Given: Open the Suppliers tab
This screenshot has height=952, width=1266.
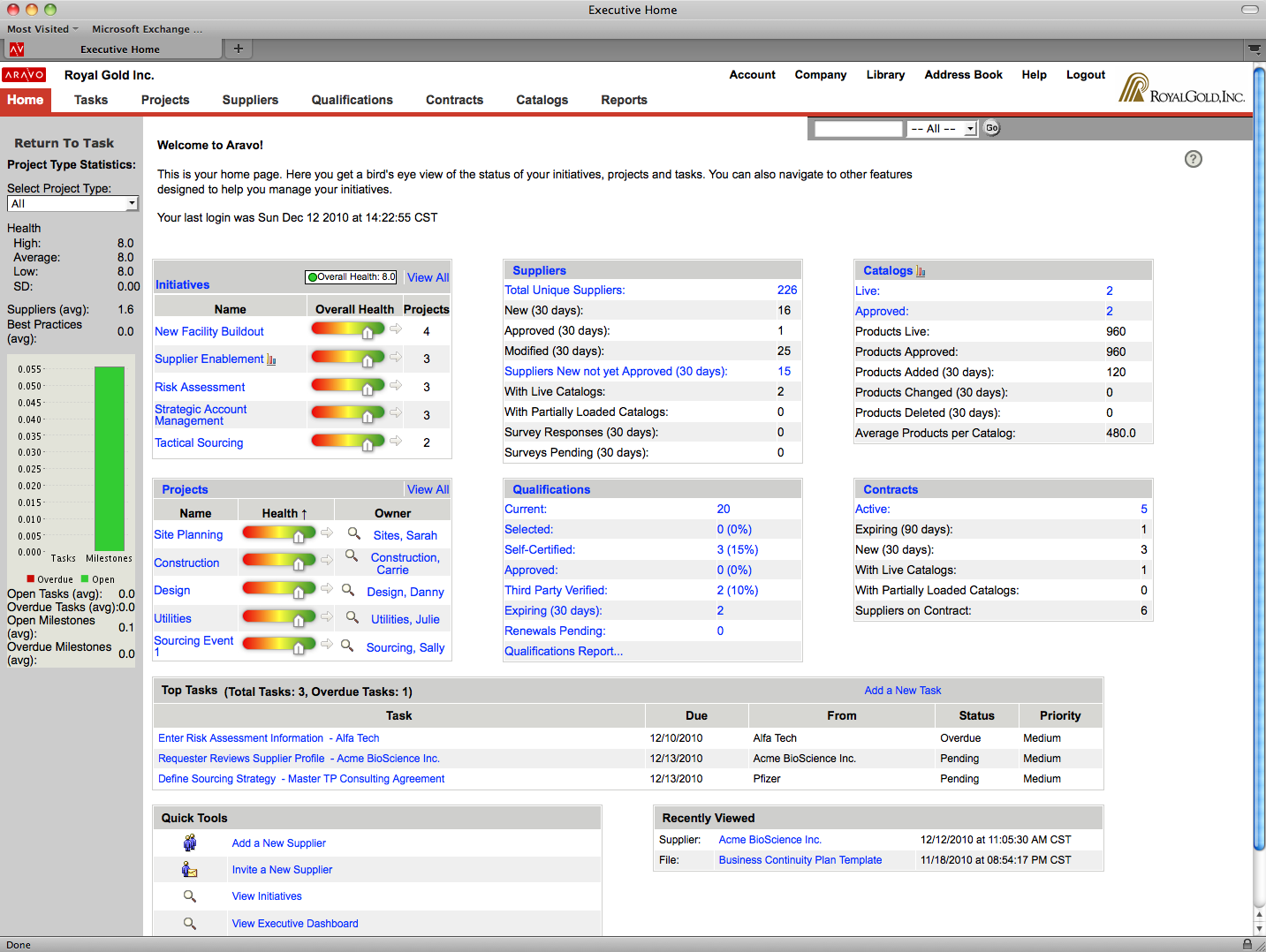Looking at the screenshot, I should point(250,100).
